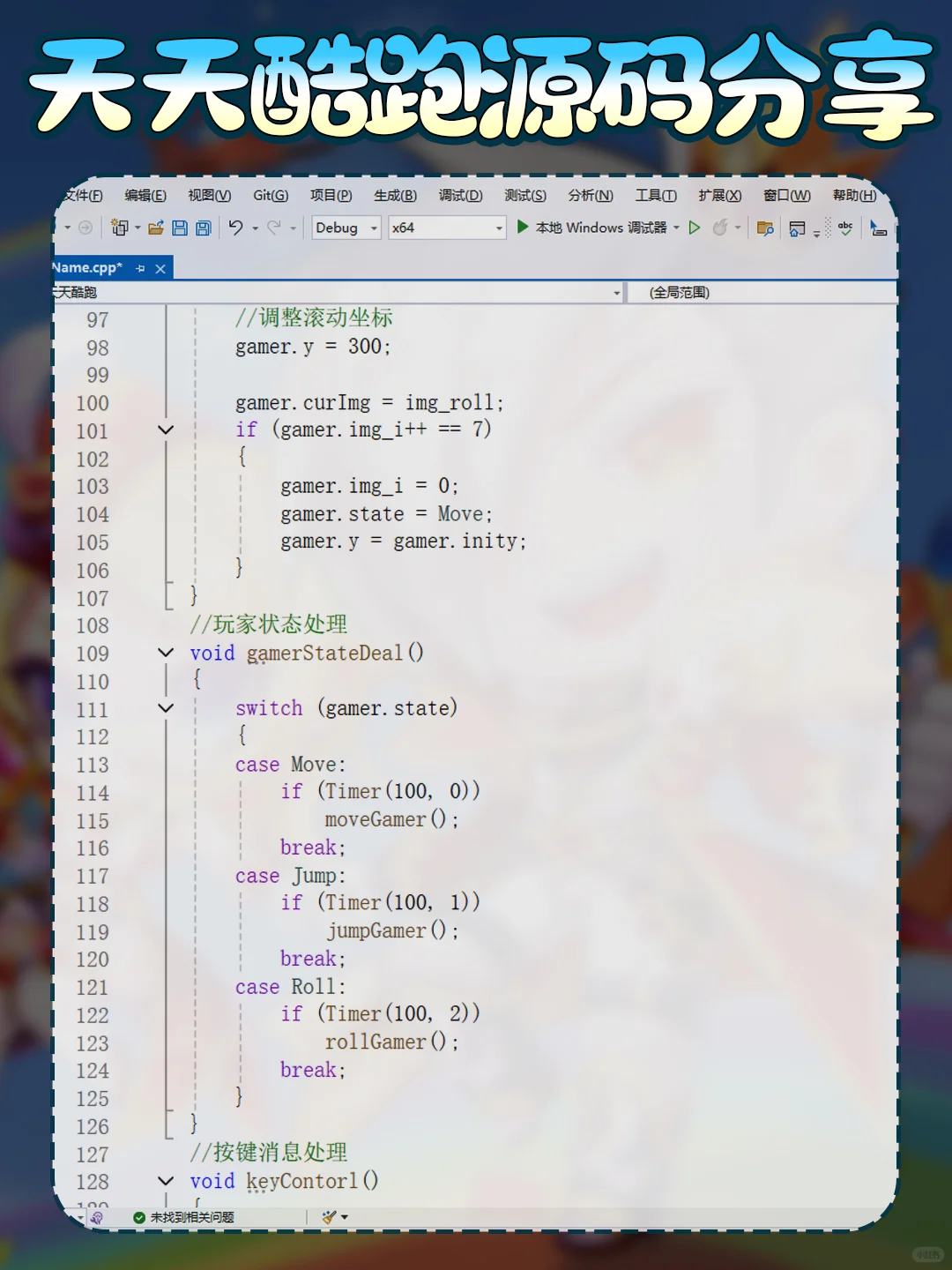Click the code 'gamer.state = Move;'
The width and height of the screenshot is (952, 1270).
point(387,514)
